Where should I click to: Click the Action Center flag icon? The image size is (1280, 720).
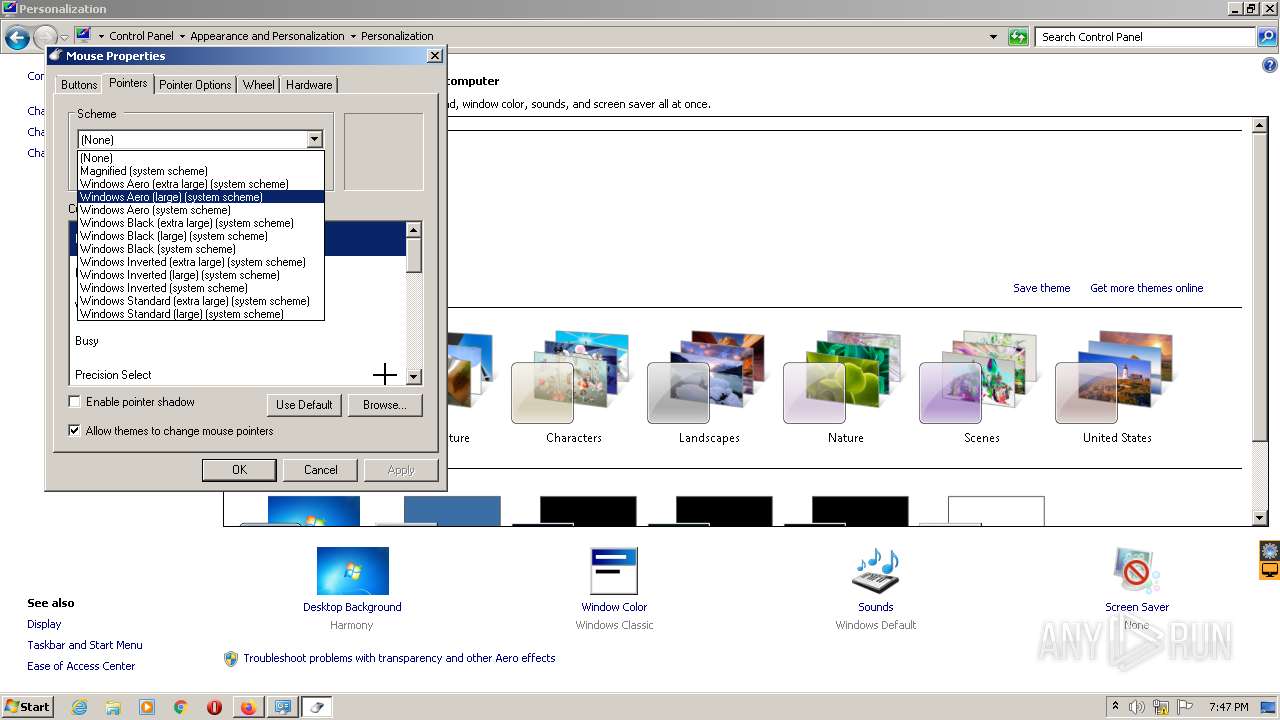(x=1185, y=707)
